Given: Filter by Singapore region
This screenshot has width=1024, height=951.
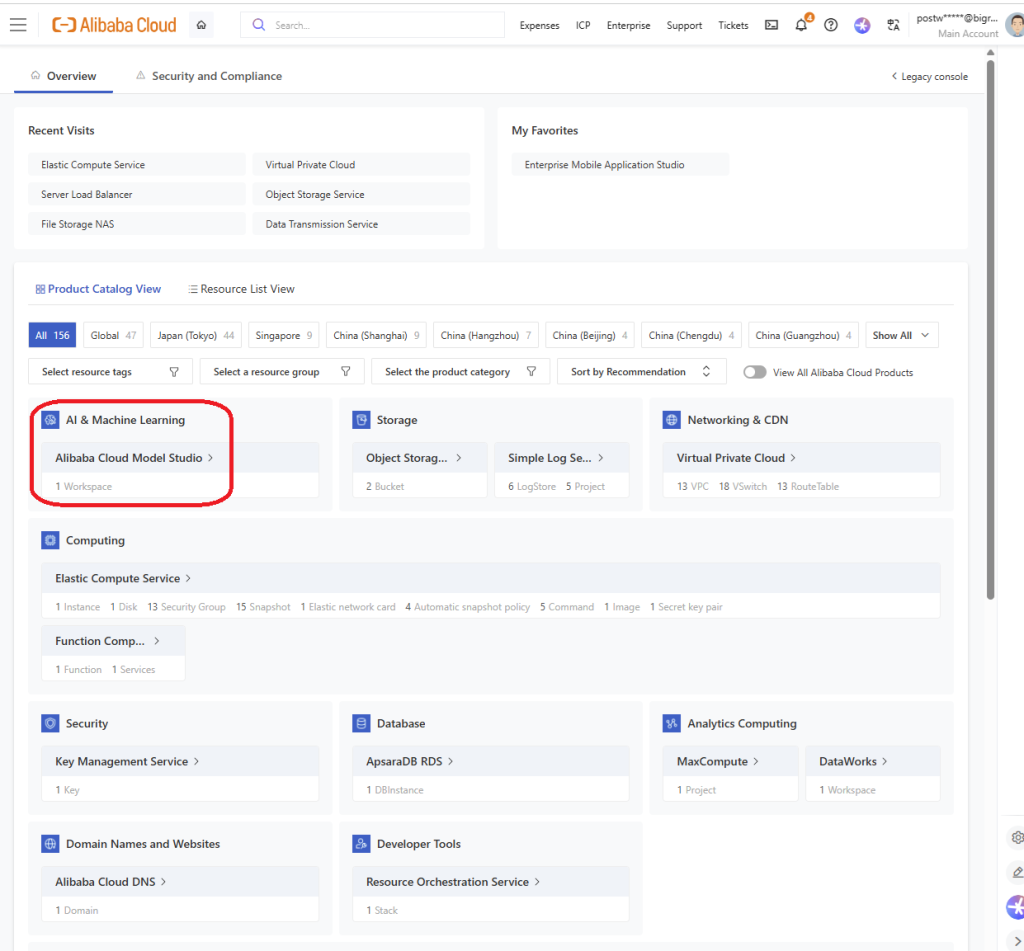Looking at the screenshot, I should 283,335.
